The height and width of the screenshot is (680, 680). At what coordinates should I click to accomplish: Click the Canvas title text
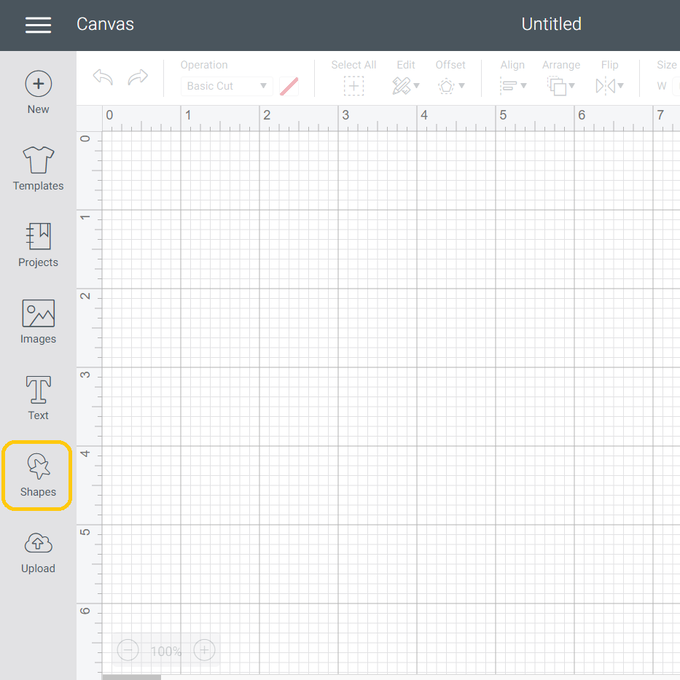pyautogui.click(x=105, y=24)
